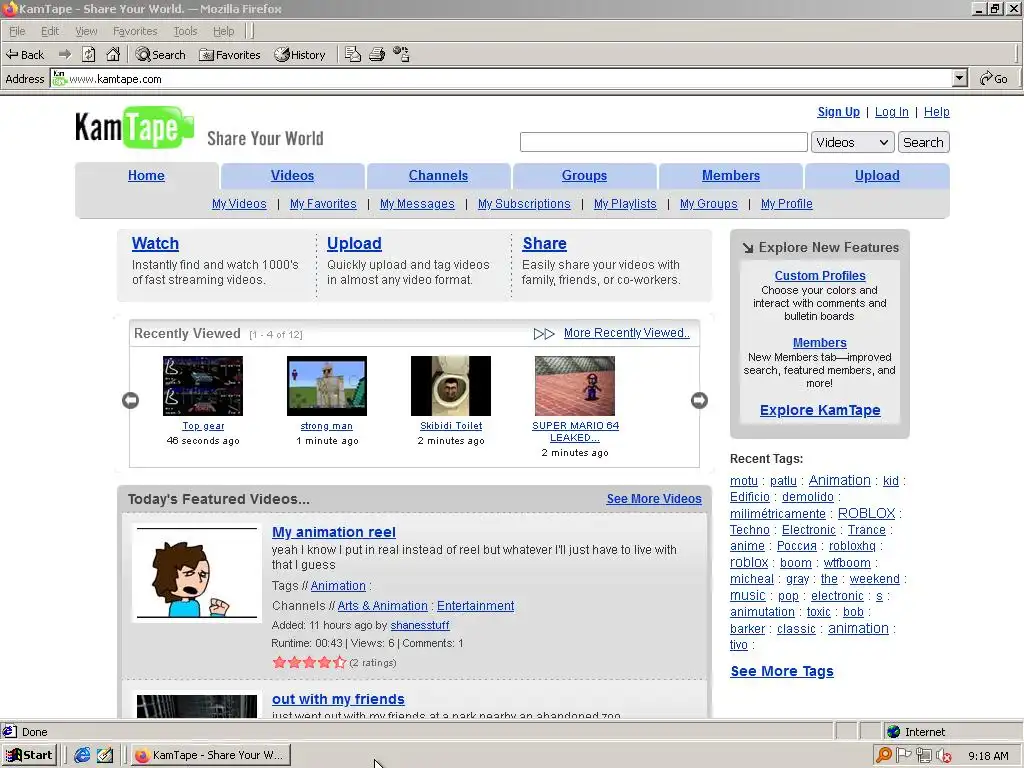The height and width of the screenshot is (768, 1024).
Task: Click the star rating of My animation reel
Action: click(x=309, y=662)
